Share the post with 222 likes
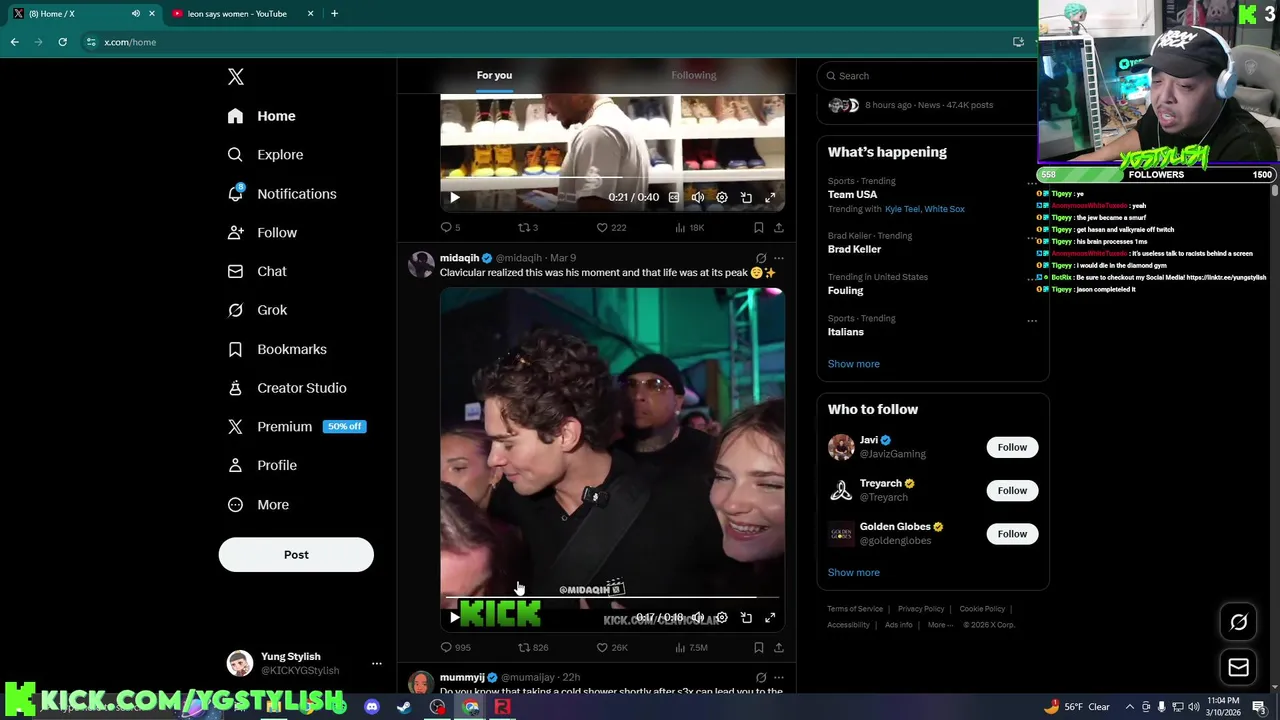 [x=779, y=228]
